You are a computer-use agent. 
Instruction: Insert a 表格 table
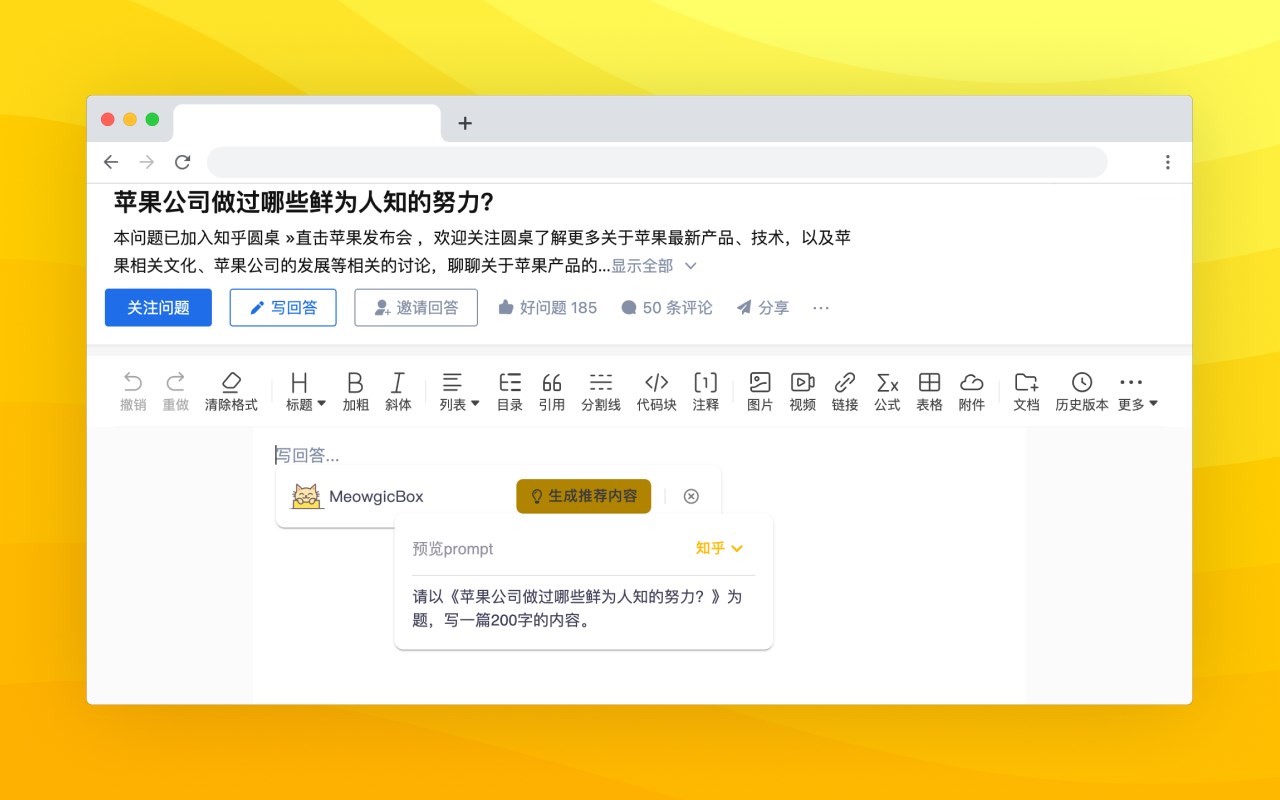929,391
